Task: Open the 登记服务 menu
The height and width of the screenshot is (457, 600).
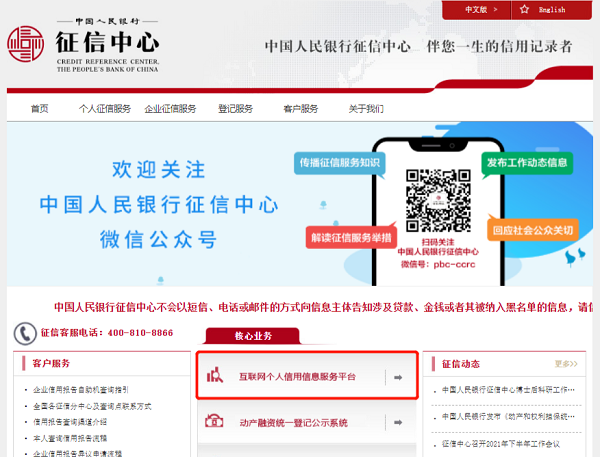Action: [236, 109]
